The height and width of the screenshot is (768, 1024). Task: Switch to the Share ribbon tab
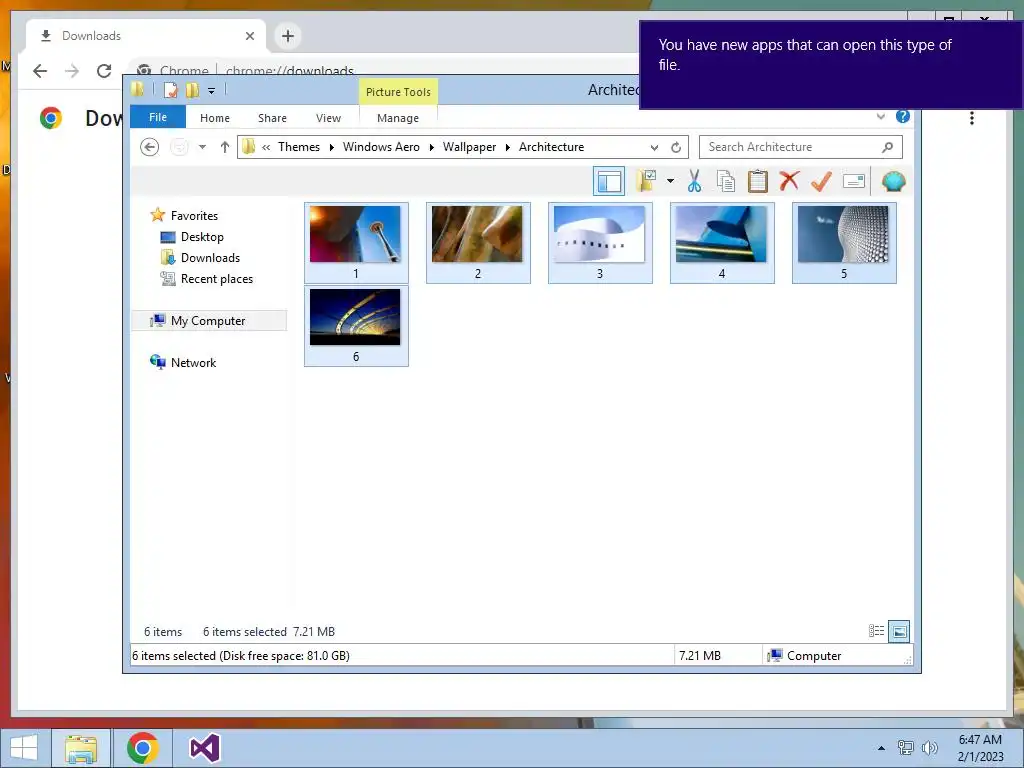272,118
